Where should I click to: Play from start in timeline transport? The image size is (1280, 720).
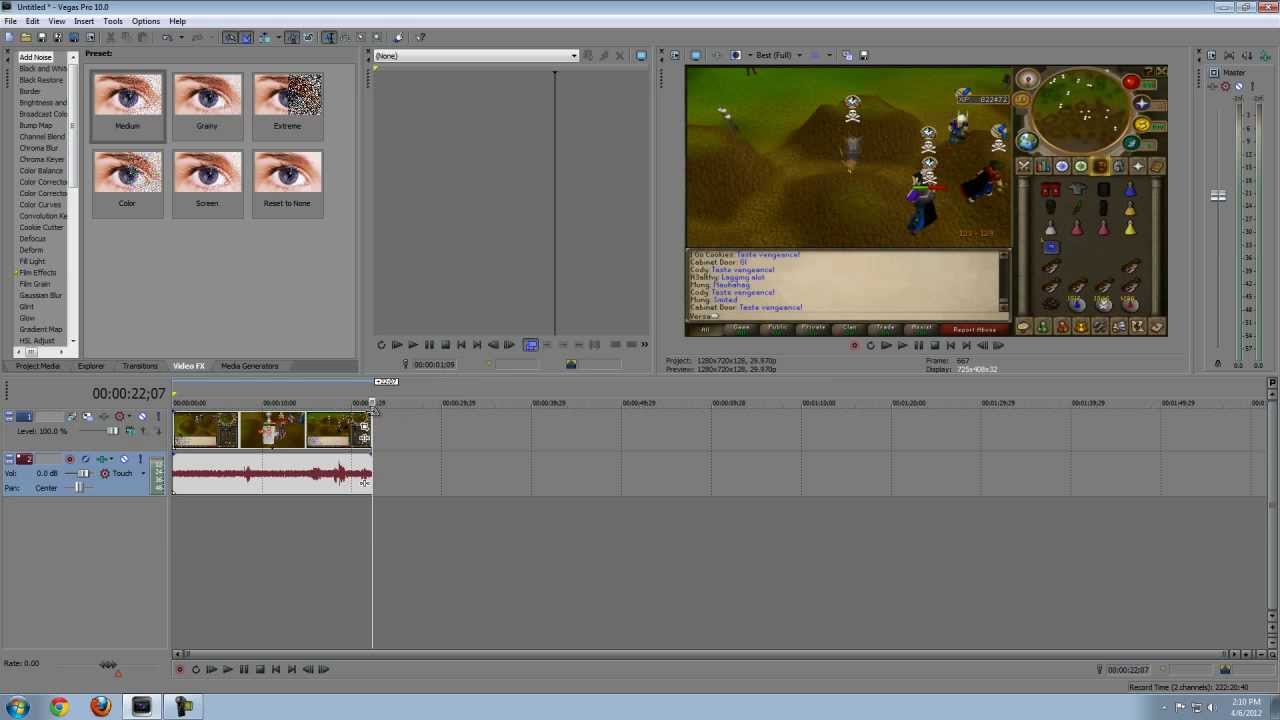click(211, 669)
